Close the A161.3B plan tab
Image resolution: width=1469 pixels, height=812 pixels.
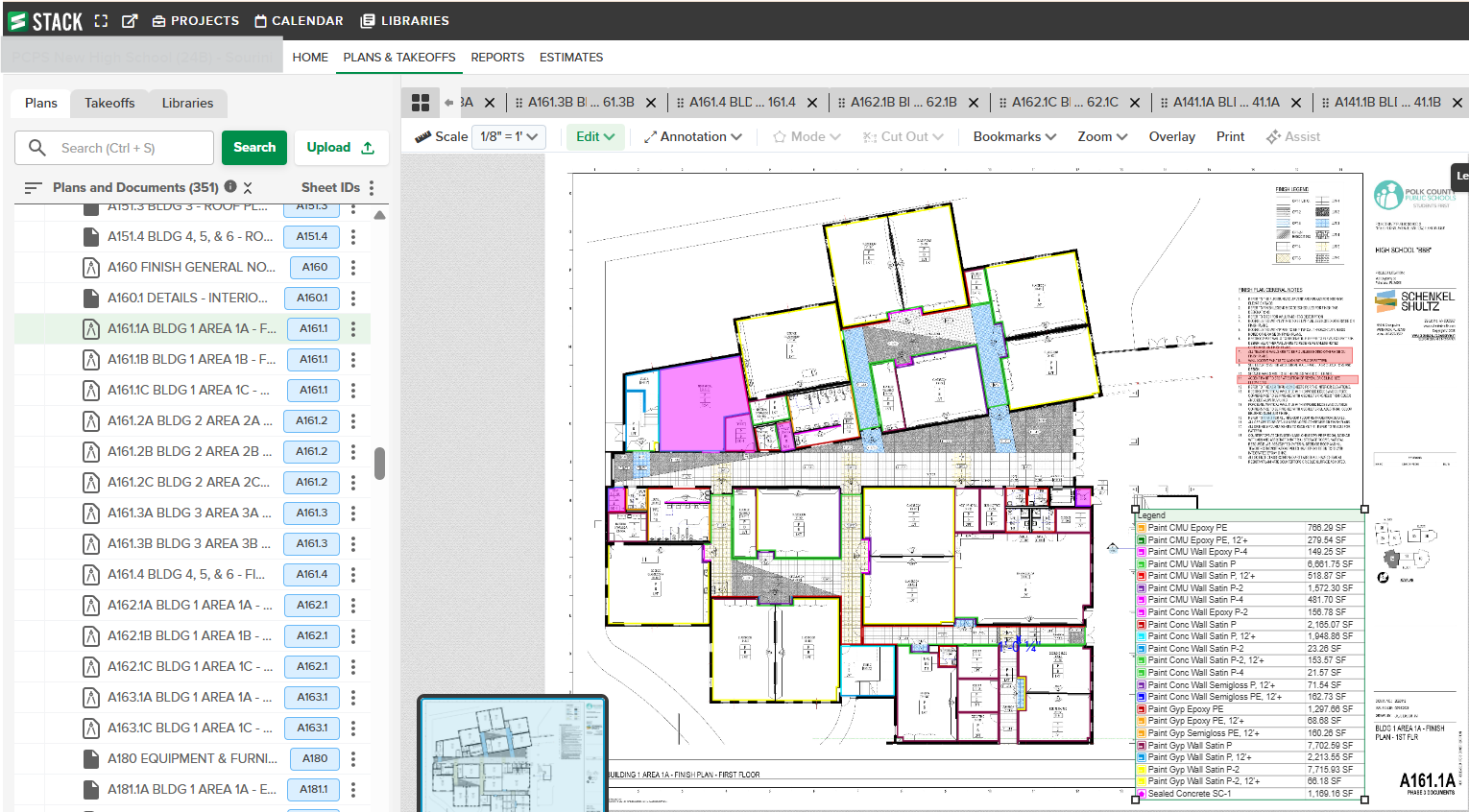click(x=651, y=103)
